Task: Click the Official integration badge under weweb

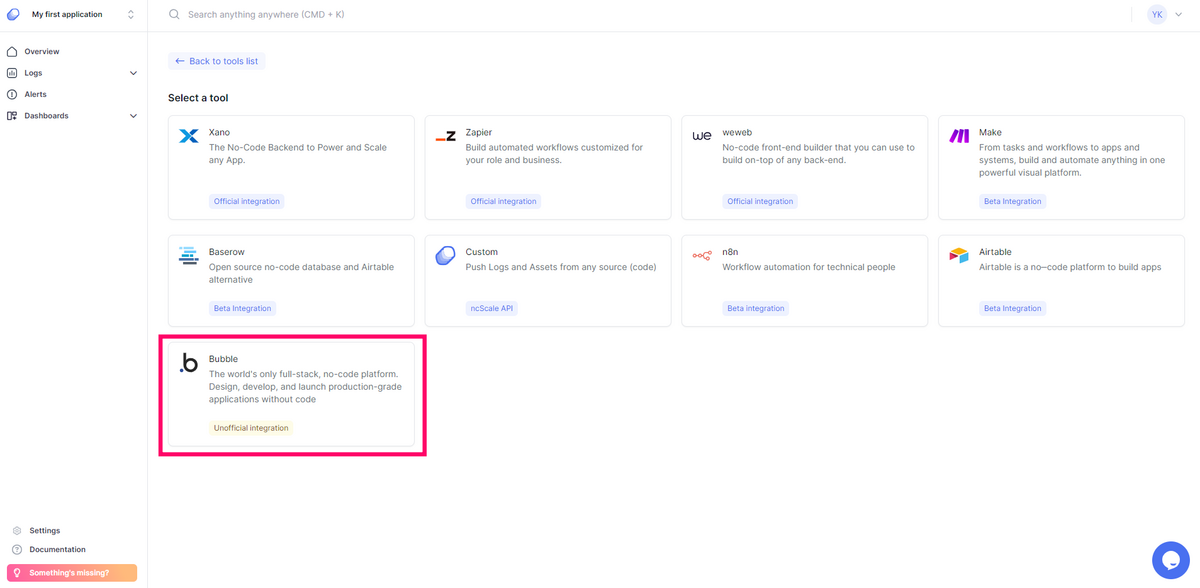Action: point(760,201)
